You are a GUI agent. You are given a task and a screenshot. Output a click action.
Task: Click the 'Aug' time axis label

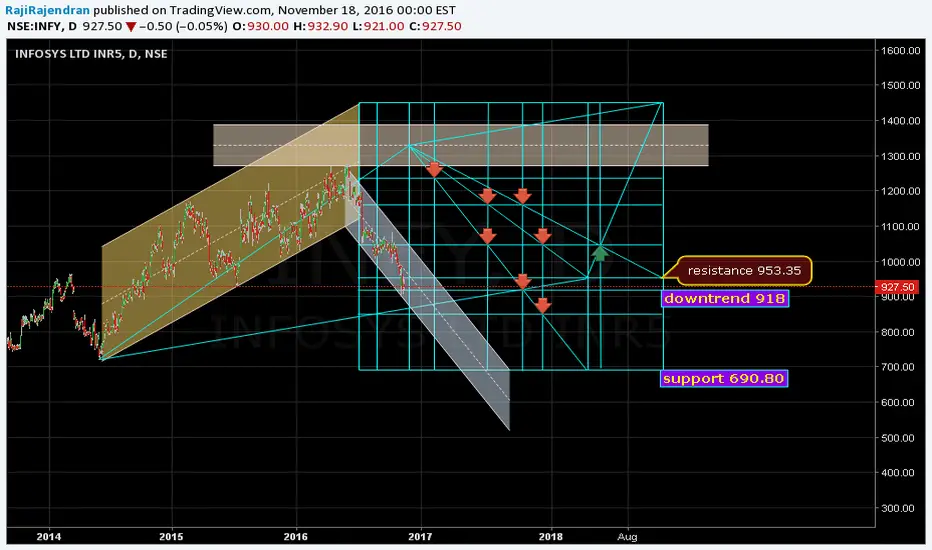(627, 537)
